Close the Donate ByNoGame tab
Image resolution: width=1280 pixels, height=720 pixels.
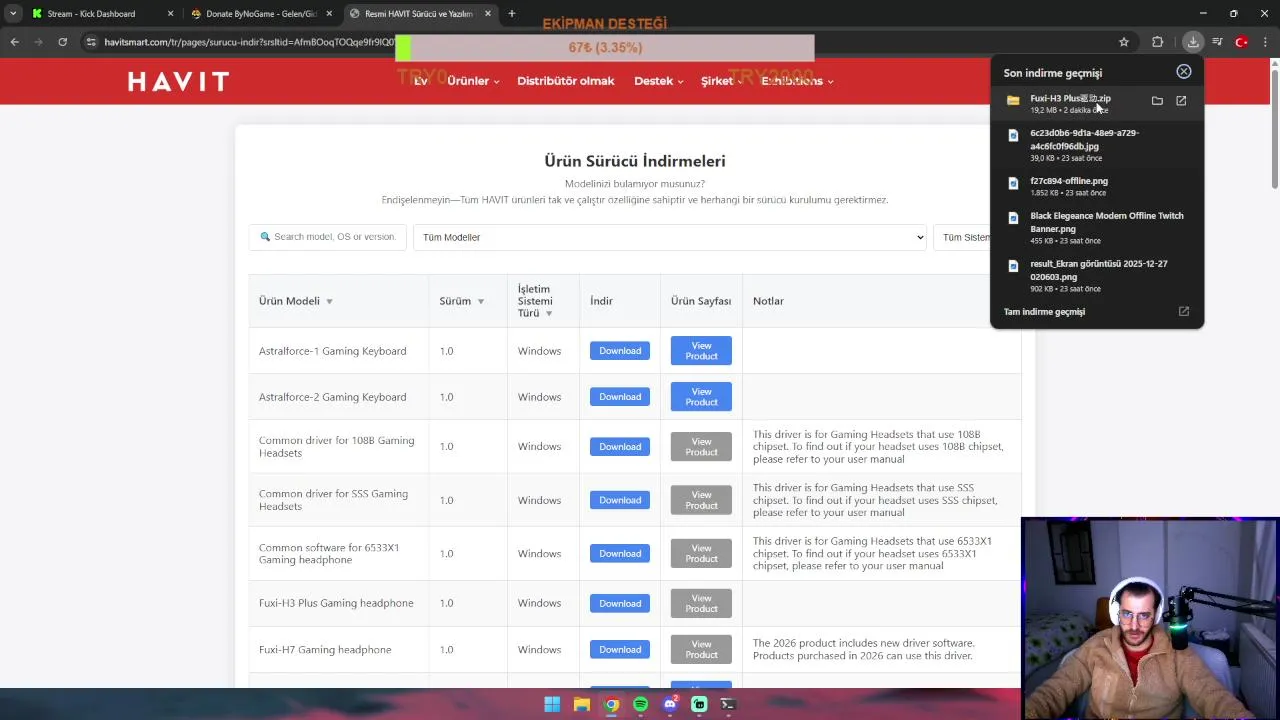pos(330,14)
